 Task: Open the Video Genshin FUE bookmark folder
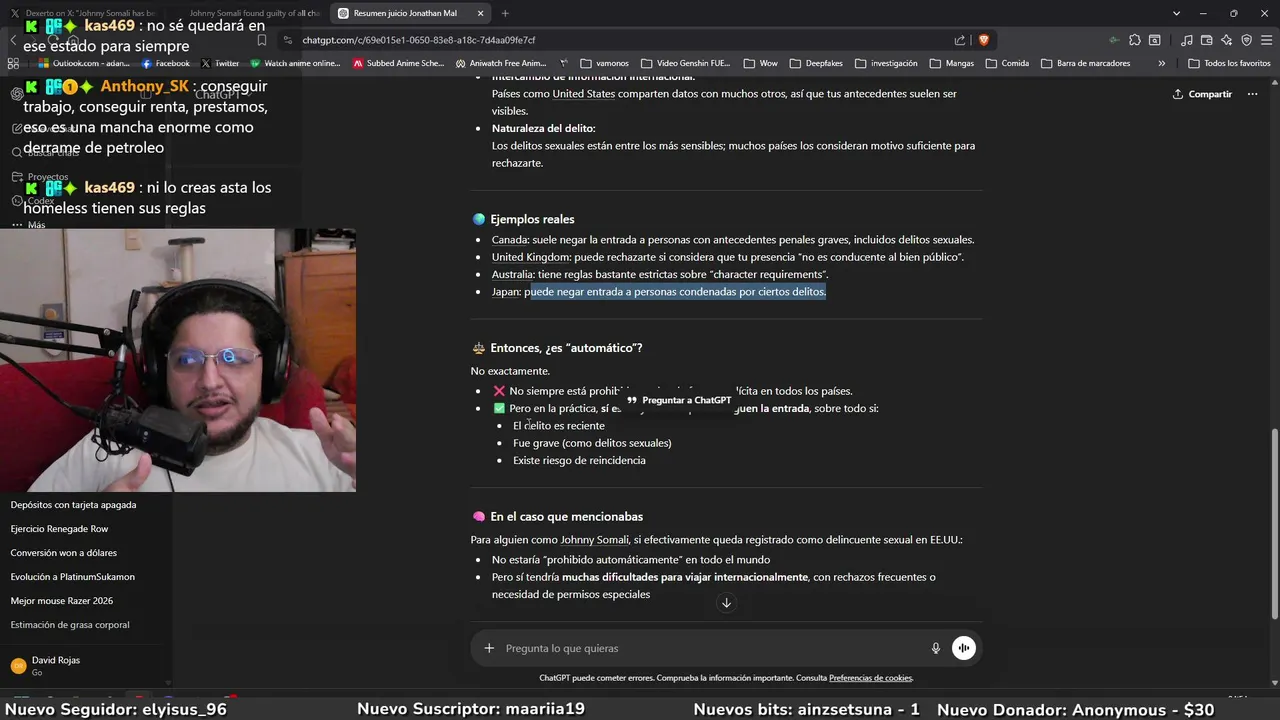(686, 63)
